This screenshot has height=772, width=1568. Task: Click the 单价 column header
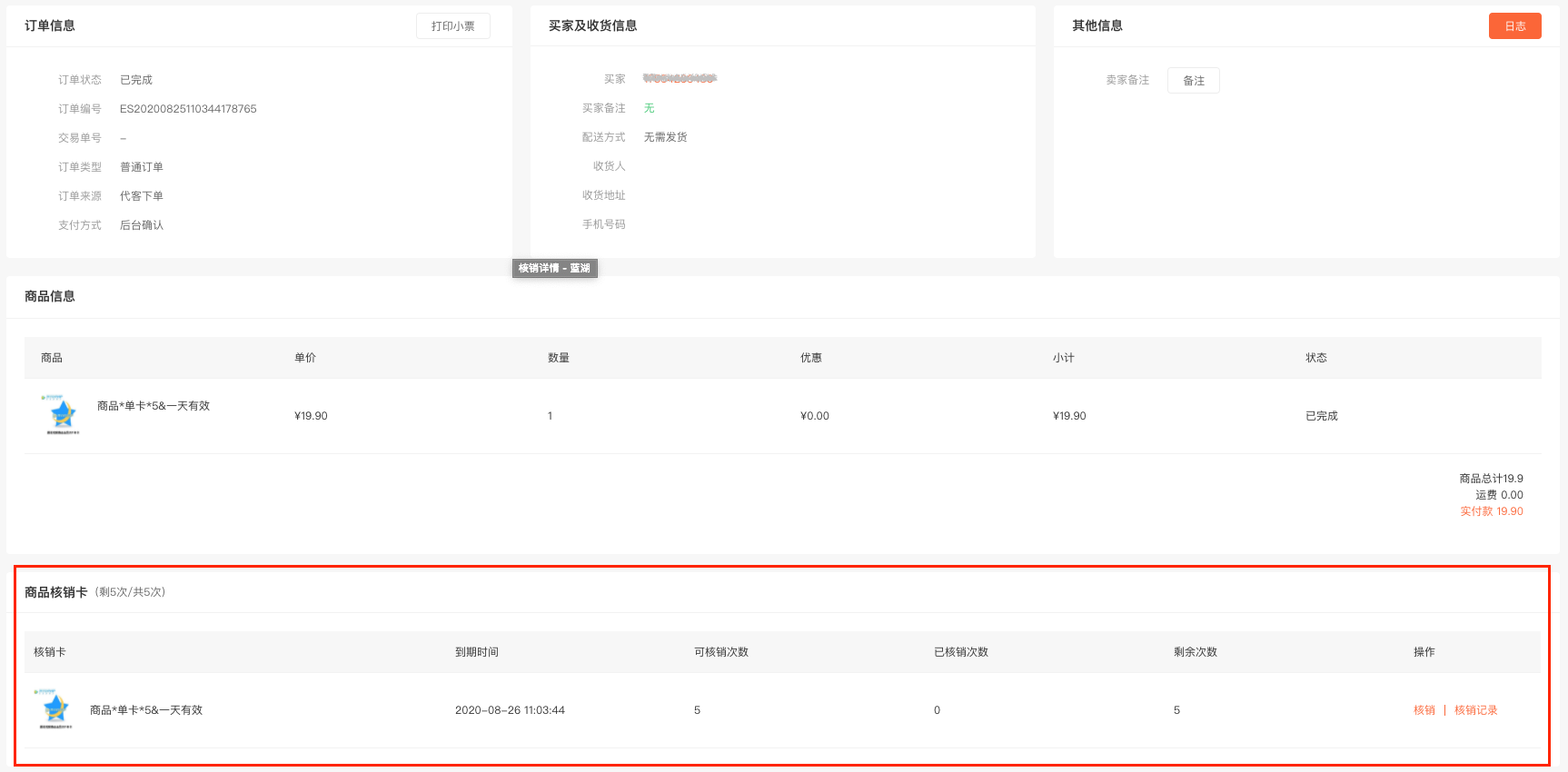(x=305, y=358)
